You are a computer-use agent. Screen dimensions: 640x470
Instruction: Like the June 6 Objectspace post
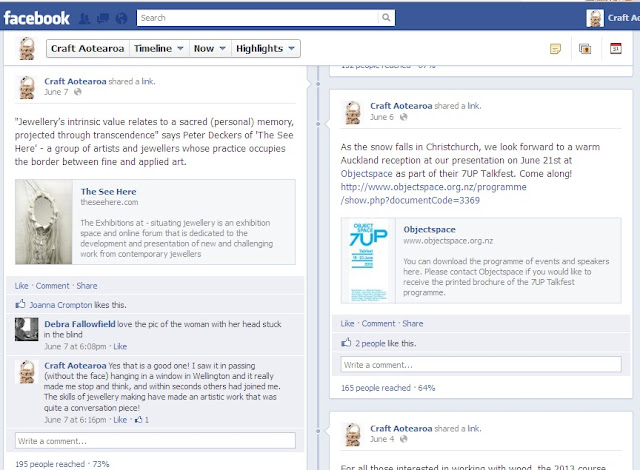click(x=347, y=324)
